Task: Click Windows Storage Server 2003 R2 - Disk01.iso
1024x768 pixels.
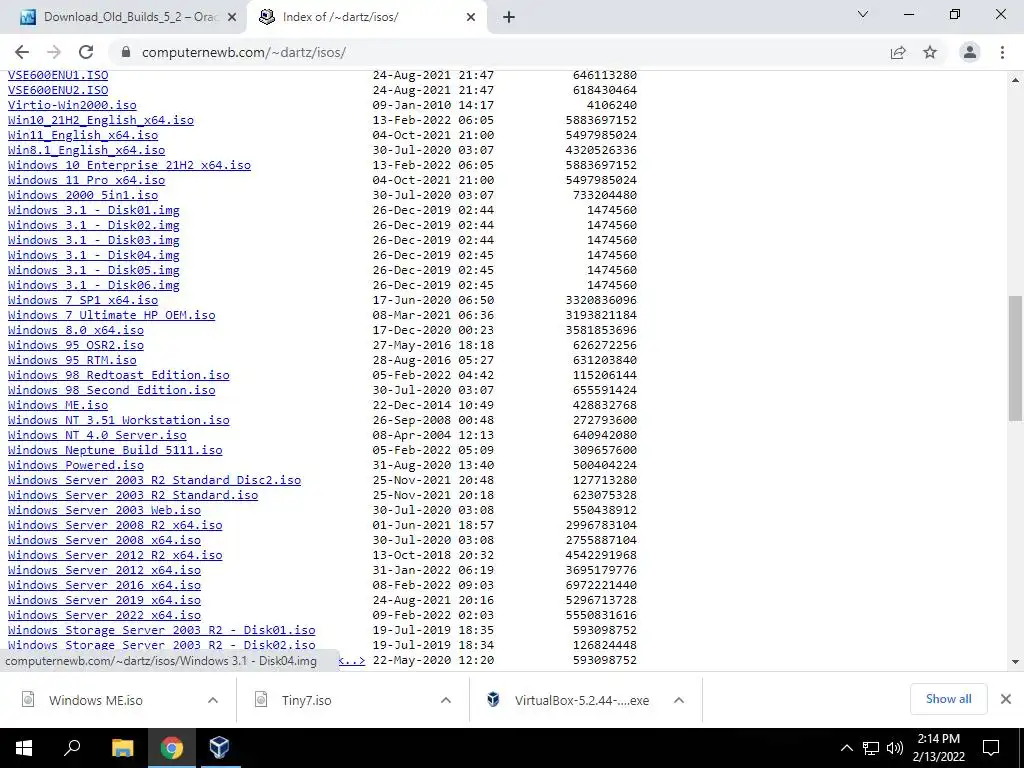Action: (x=161, y=631)
